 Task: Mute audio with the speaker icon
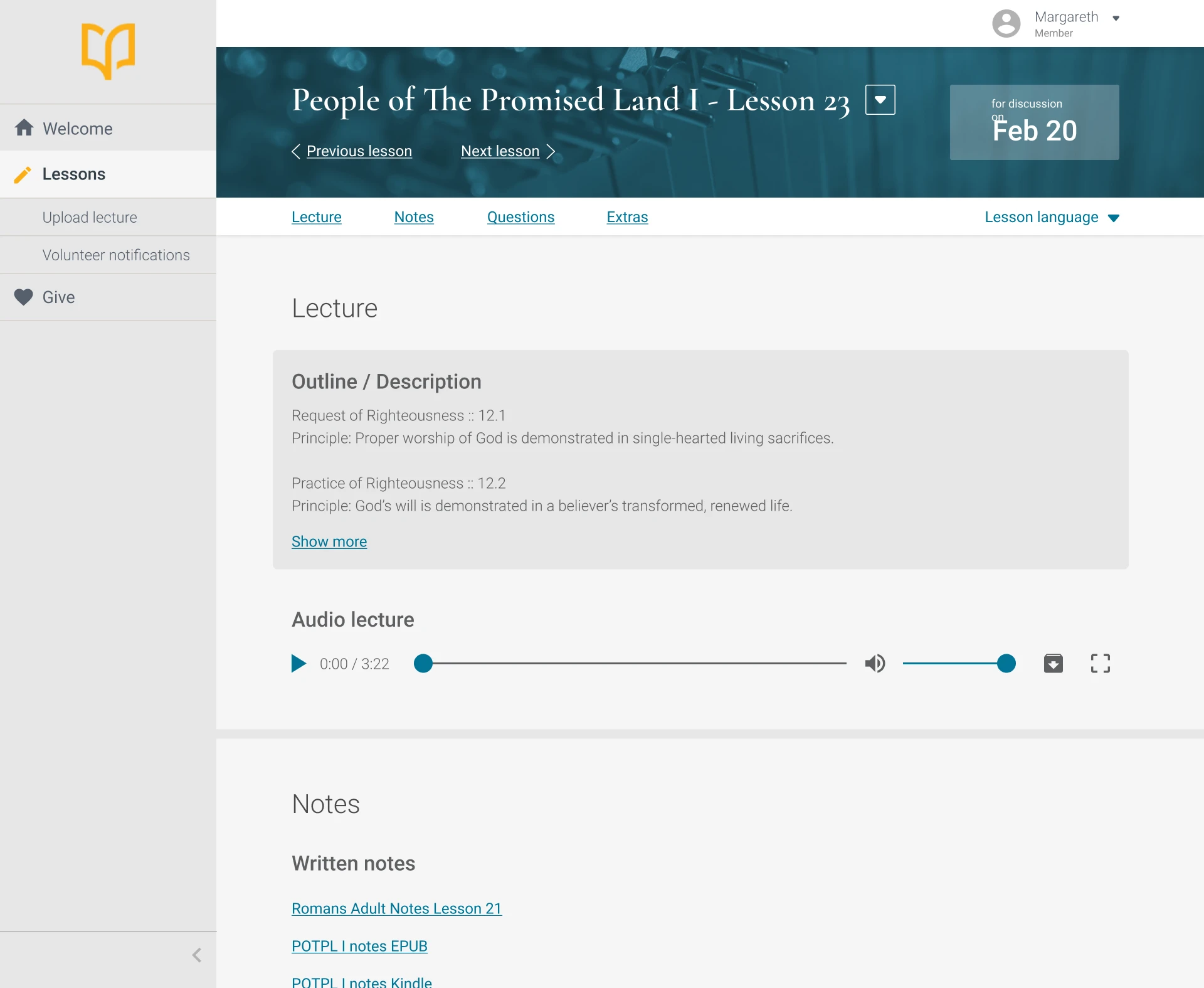(x=875, y=664)
